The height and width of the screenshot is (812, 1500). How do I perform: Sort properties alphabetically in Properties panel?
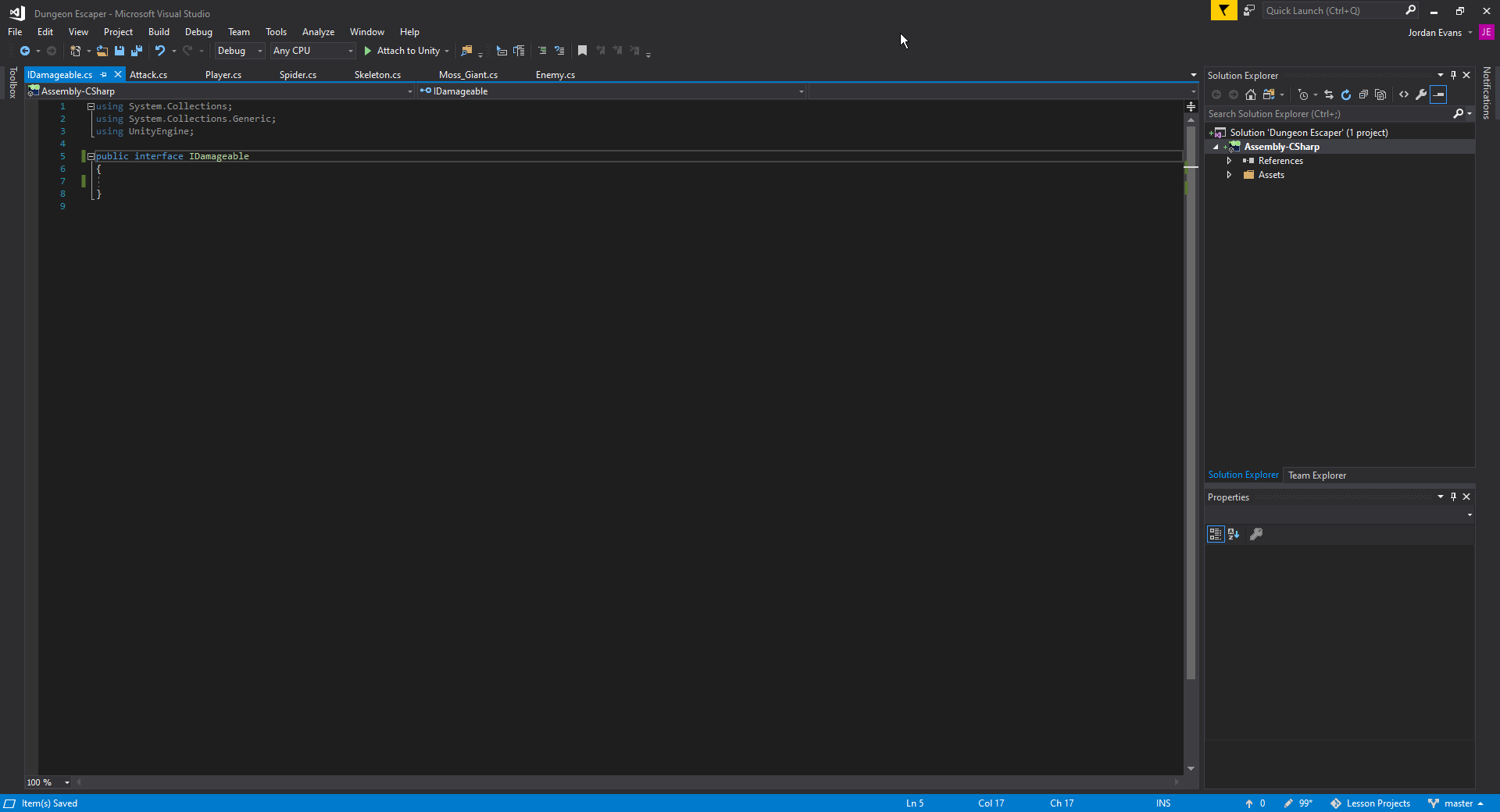[1234, 534]
